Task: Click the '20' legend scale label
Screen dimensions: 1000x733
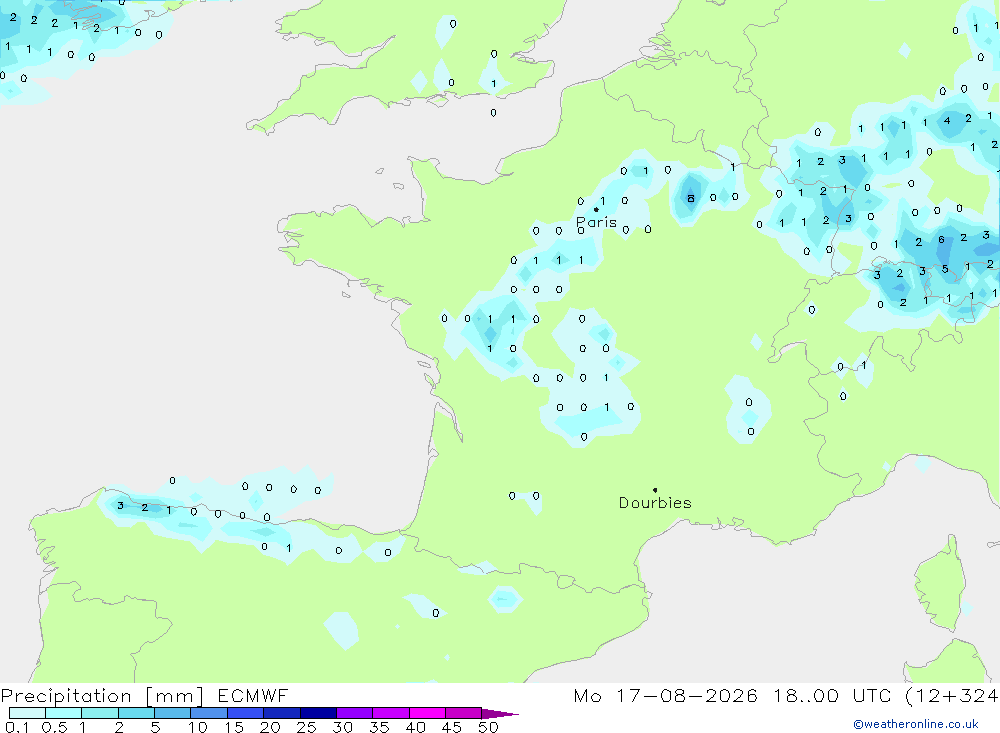Action: [x=270, y=727]
